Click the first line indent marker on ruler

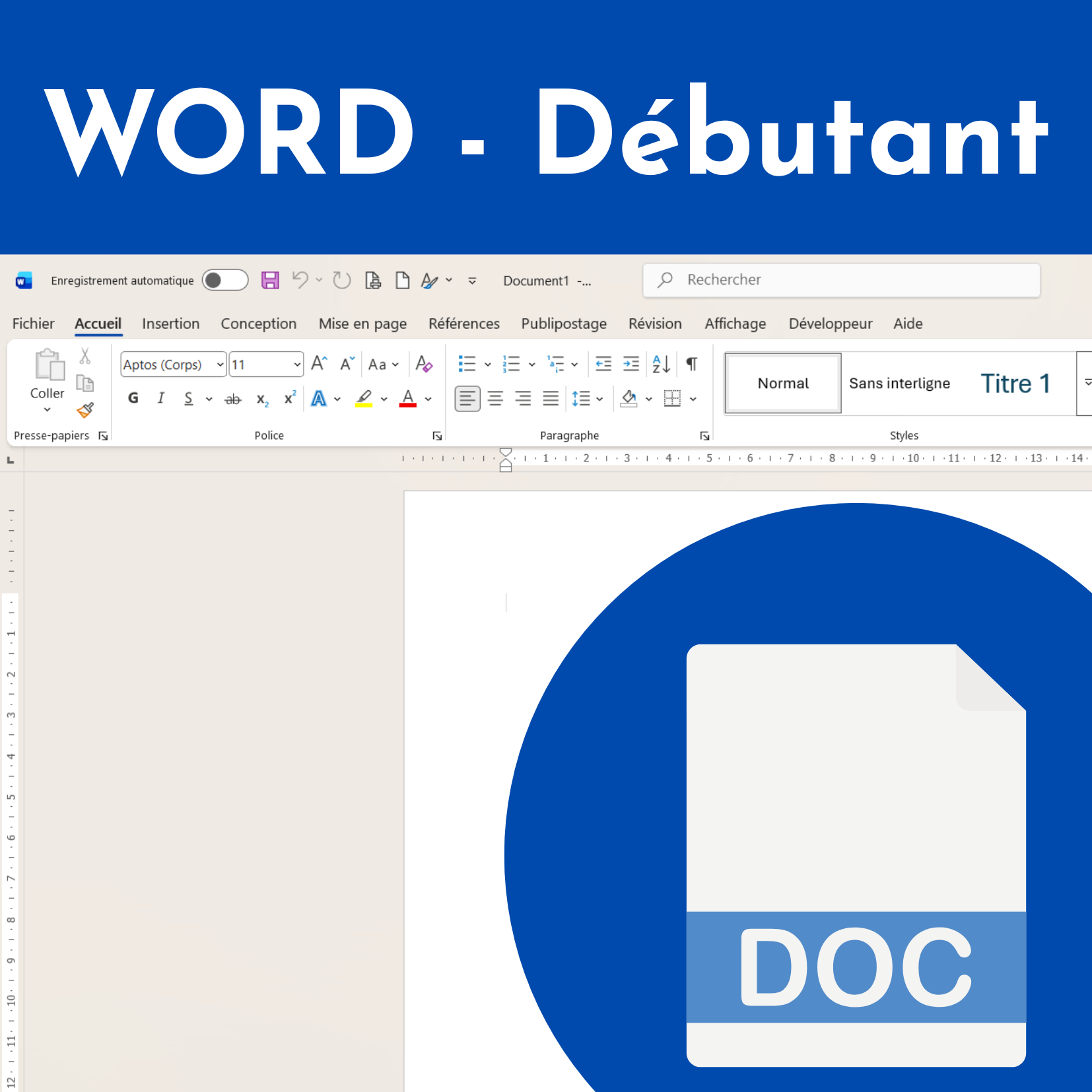(x=506, y=453)
